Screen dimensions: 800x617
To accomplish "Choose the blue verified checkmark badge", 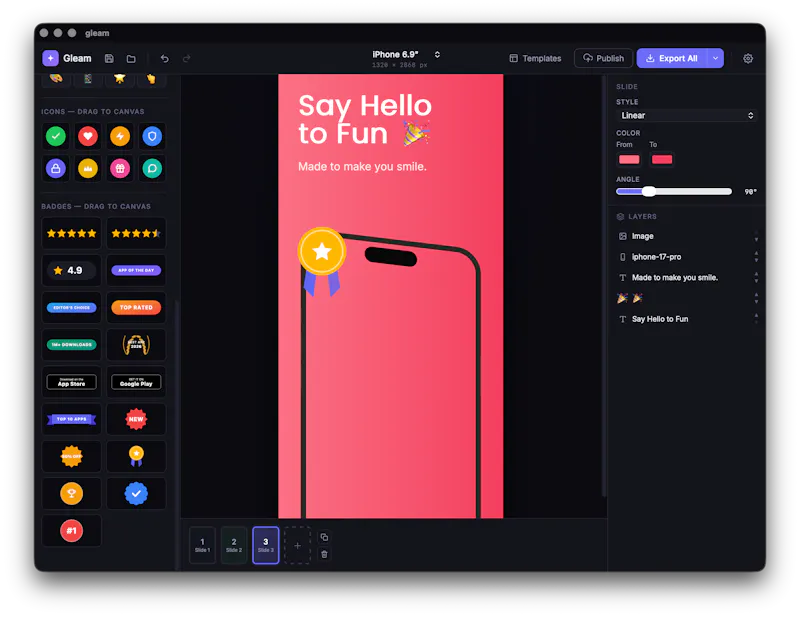I will 136,493.
